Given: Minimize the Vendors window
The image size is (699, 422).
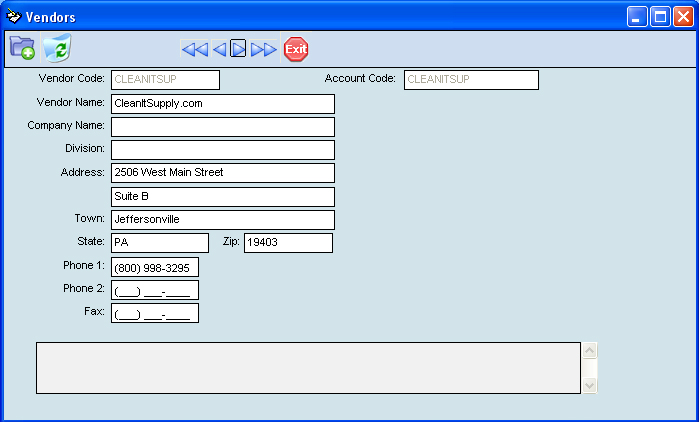Looking at the screenshot, I should [637, 17].
